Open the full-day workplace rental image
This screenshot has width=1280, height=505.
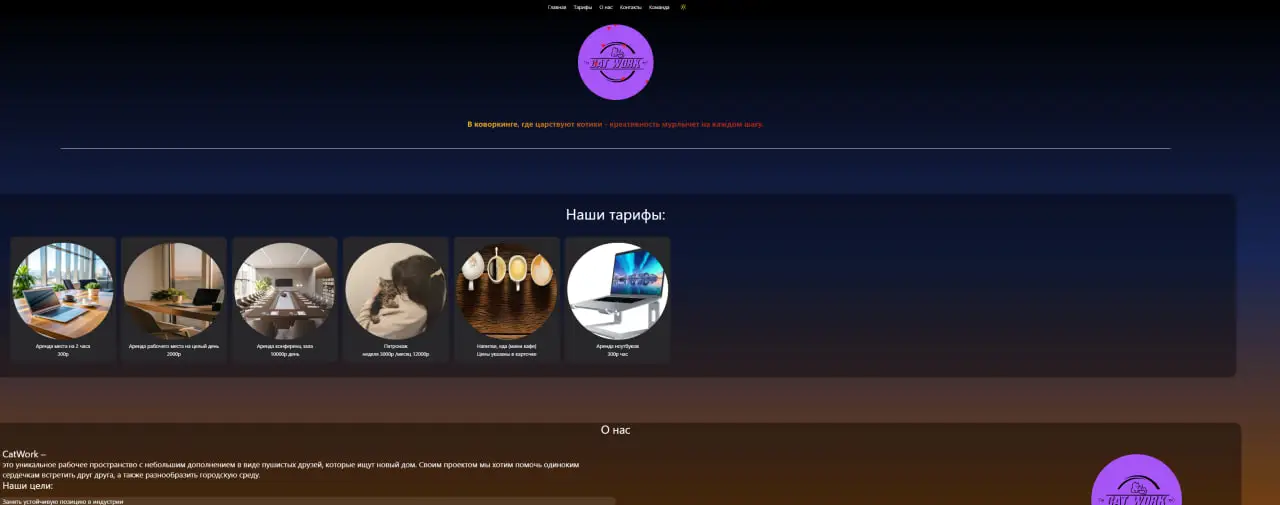174,290
